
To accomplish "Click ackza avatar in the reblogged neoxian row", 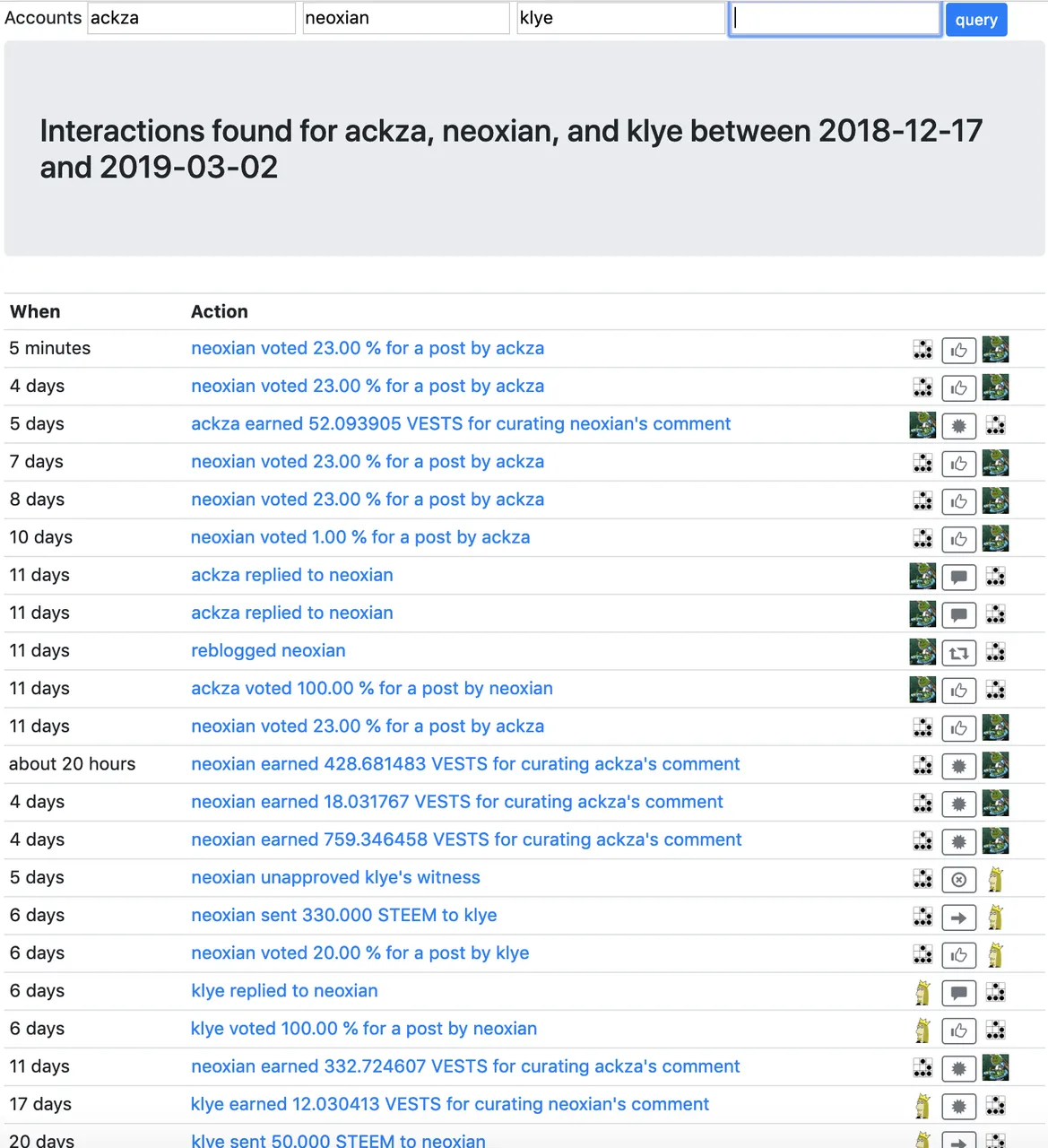I will point(922,652).
